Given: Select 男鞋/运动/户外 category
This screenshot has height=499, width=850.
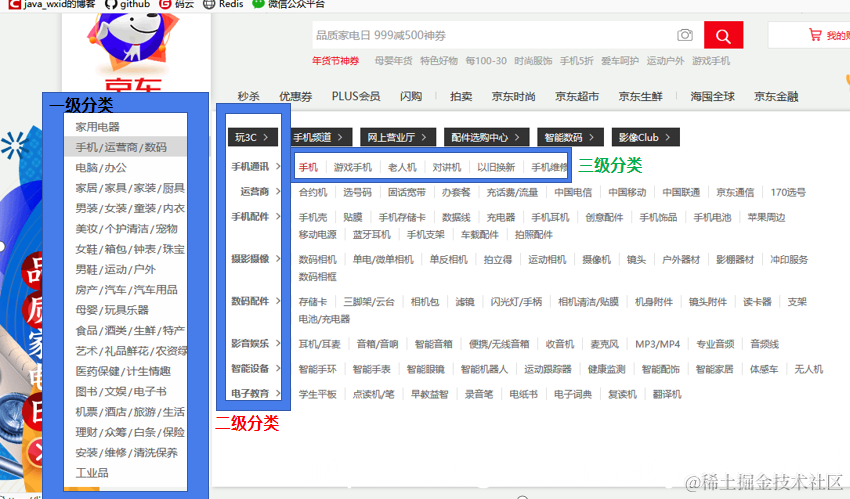Looking at the screenshot, I should point(115,269).
